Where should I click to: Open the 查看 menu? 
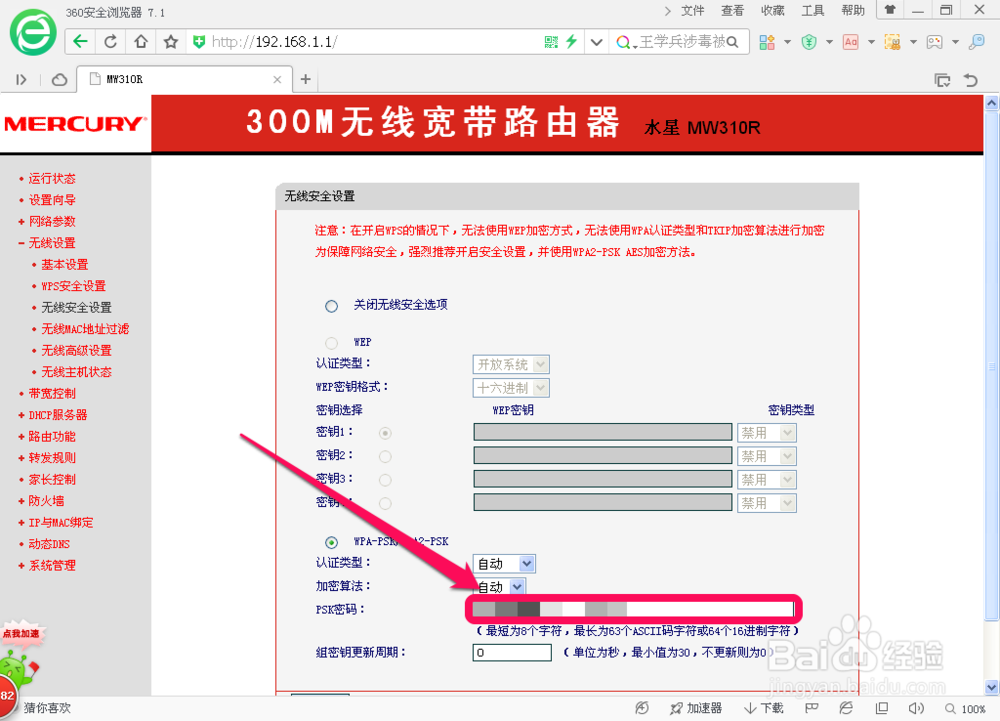732,11
